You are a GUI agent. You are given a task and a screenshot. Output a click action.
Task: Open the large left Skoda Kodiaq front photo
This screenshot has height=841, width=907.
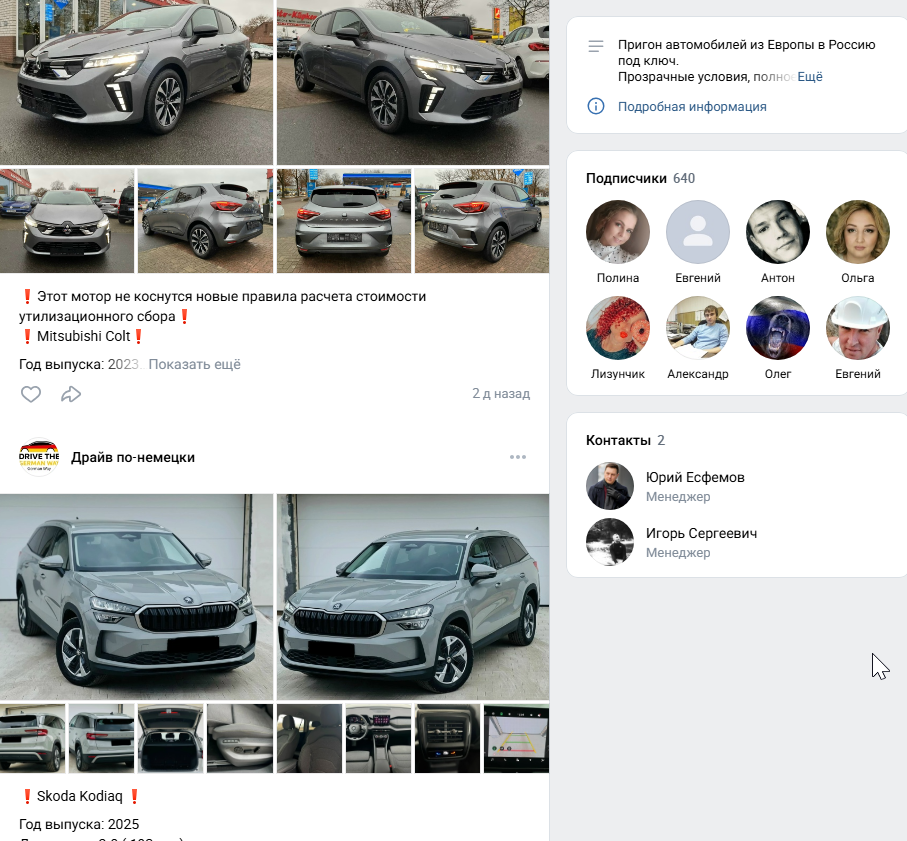click(137, 596)
